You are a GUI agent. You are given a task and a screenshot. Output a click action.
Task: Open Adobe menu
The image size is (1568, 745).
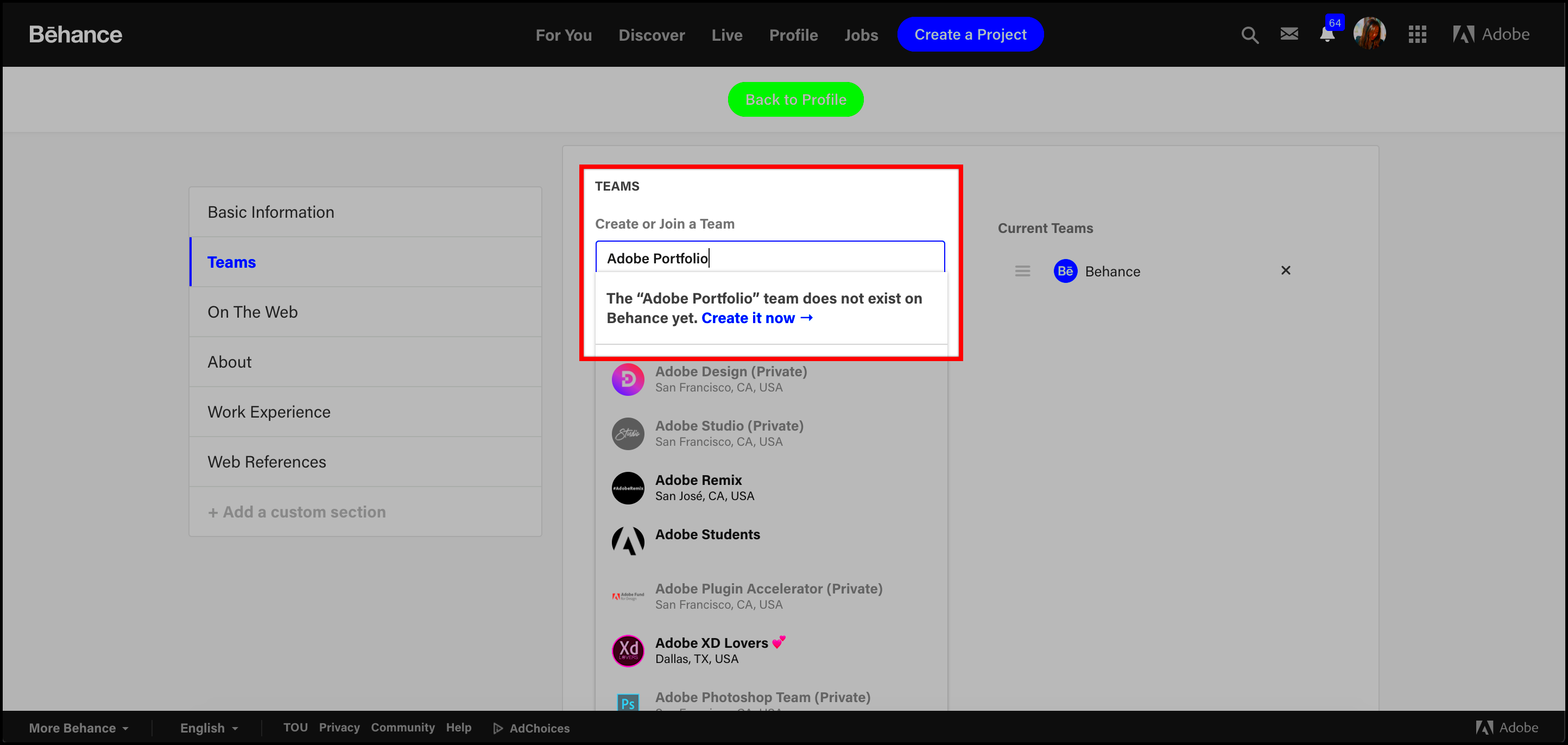(x=1491, y=35)
